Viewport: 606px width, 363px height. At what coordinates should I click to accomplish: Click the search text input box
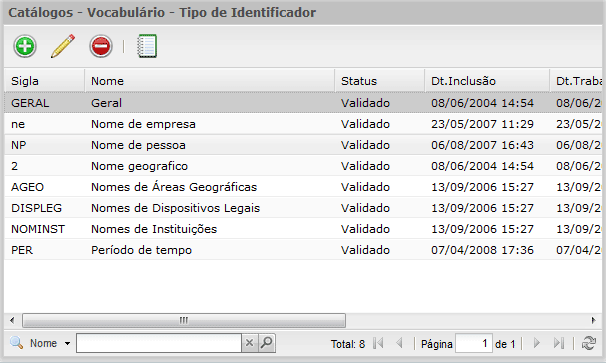click(x=159, y=343)
